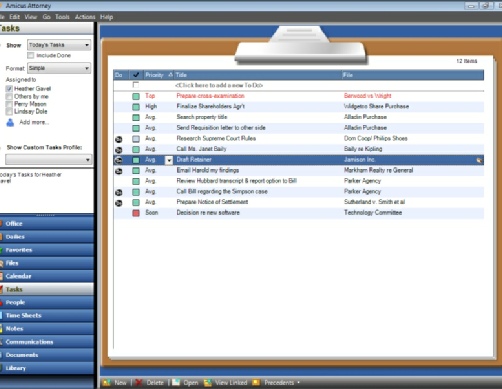
Task: Go to Calendar module
Action: tap(47, 276)
